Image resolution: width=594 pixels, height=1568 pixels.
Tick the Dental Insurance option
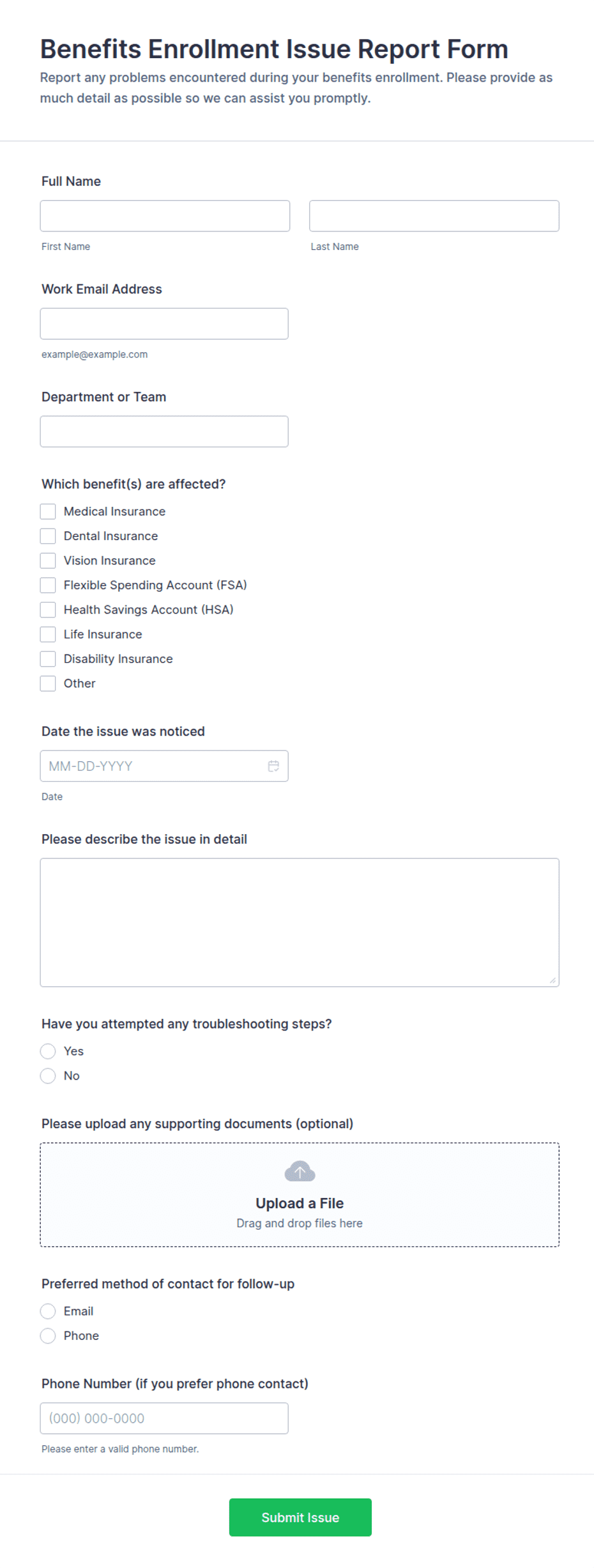coord(48,536)
